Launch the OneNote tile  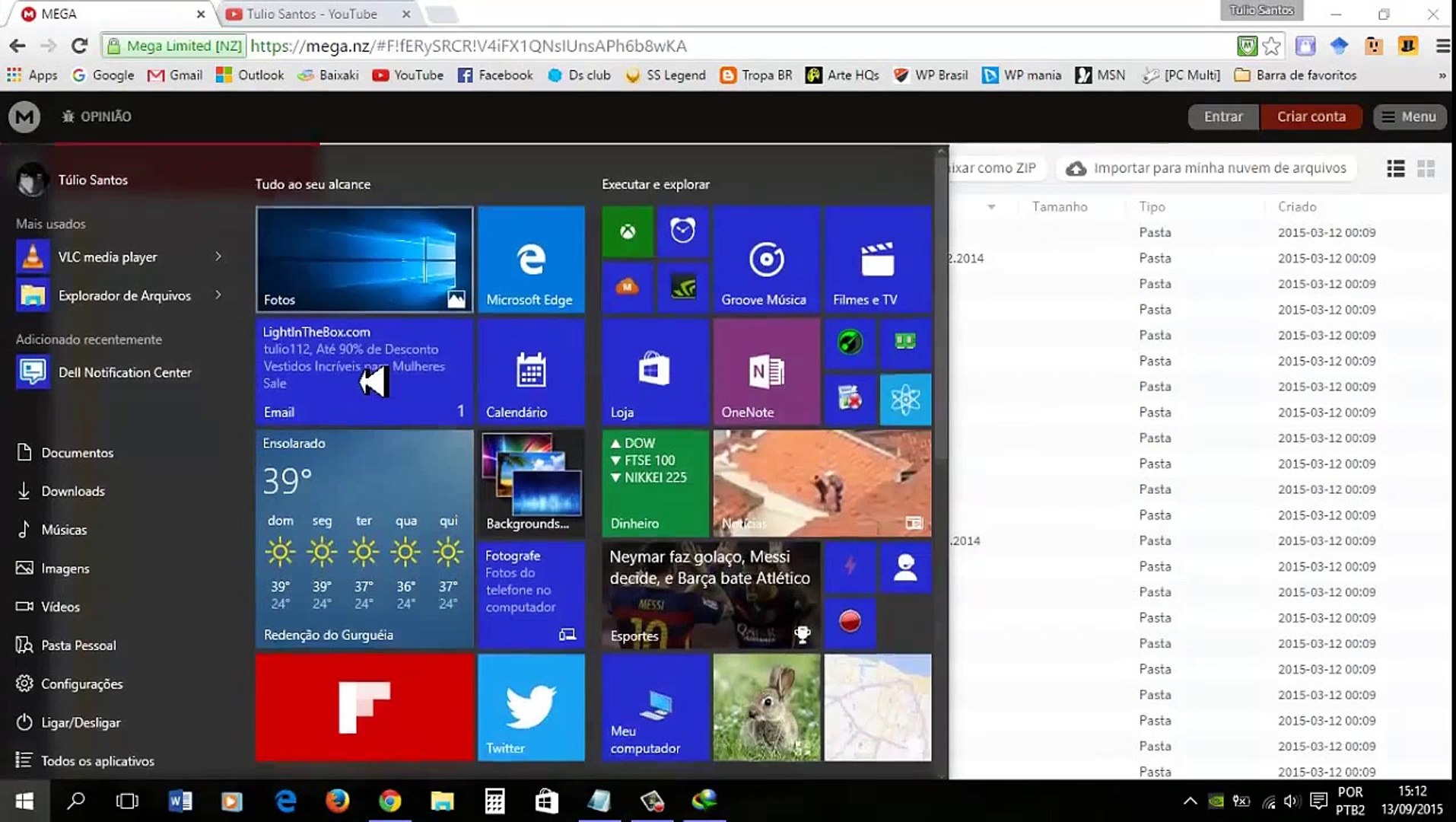point(766,371)
